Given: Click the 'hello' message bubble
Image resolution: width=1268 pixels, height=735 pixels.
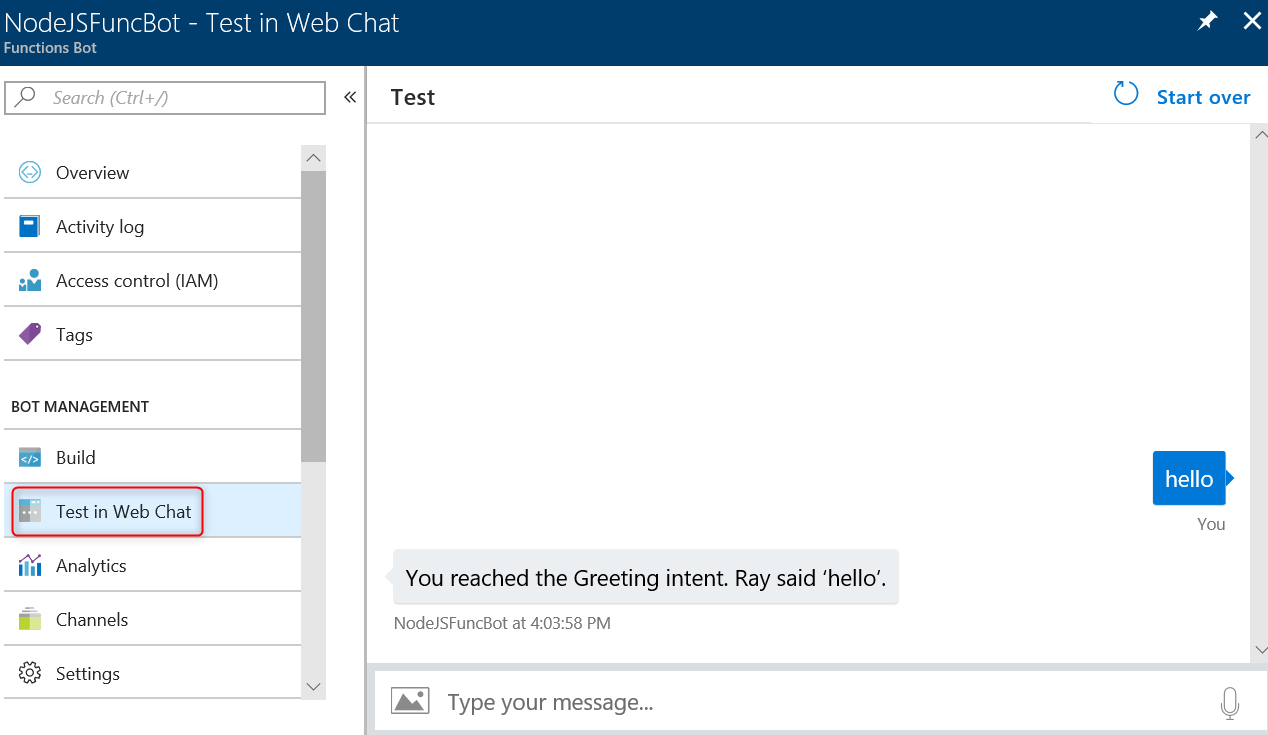Looking at the screenshot, I should 1188,479.
